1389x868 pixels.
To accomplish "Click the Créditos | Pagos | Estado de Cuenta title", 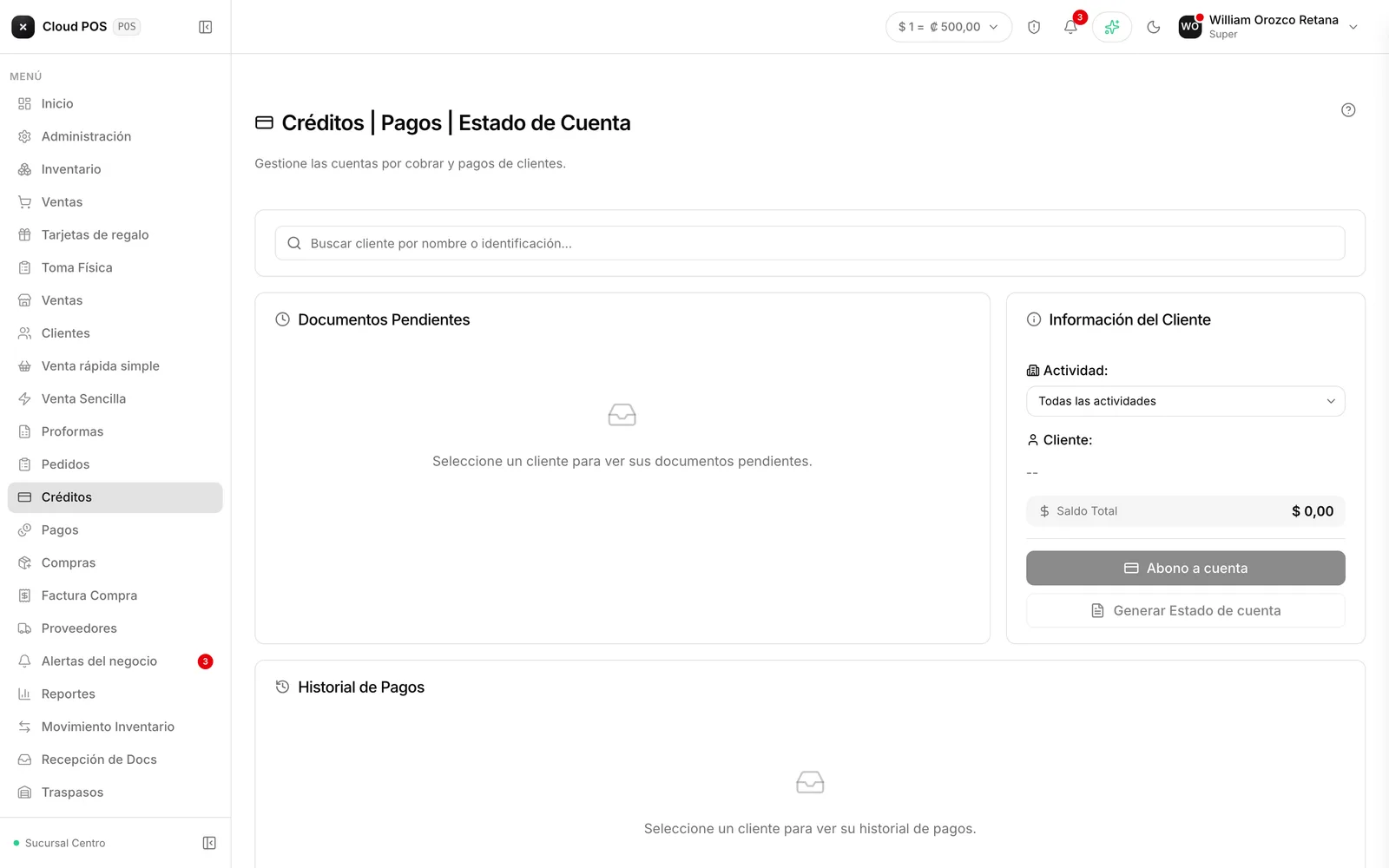I will click(456, 123).
